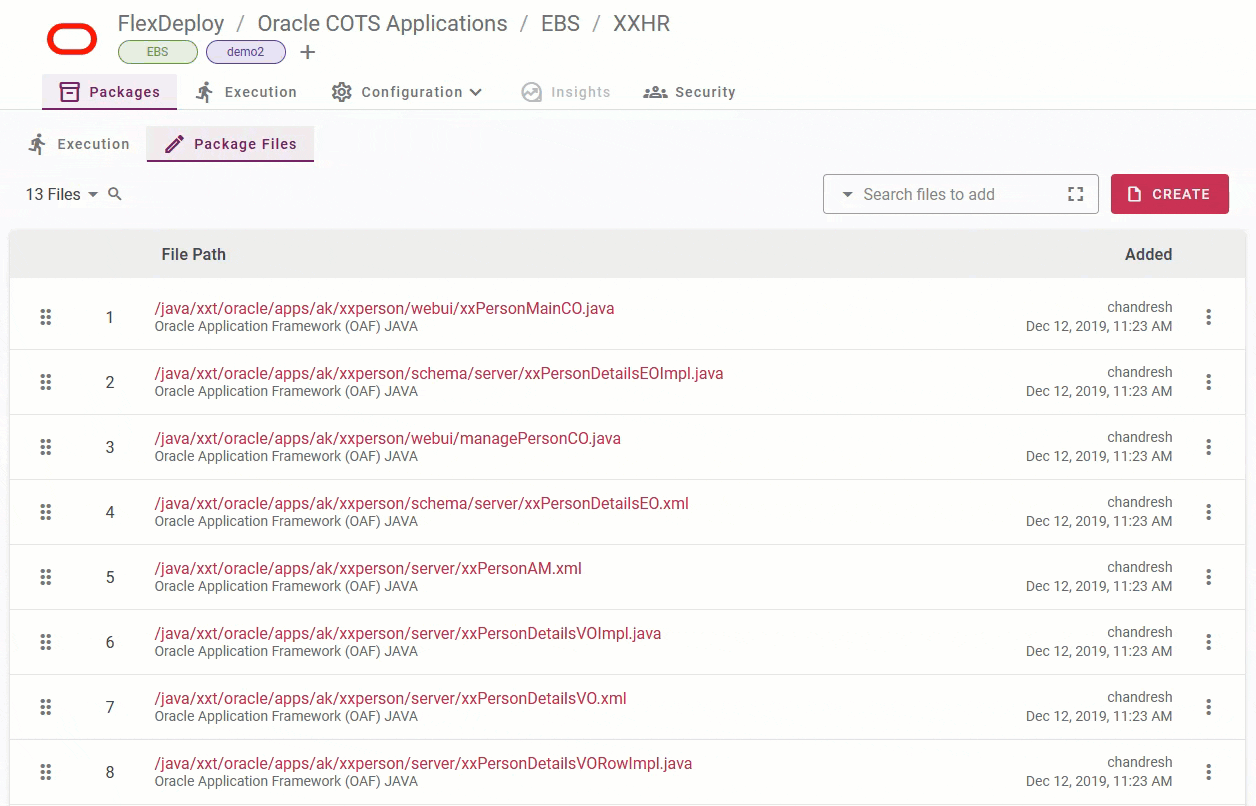Image resolution: width=1256 pixels, height=806 pixels.
Task: Add a new tag with the plus icon
Action: [308, 52]
